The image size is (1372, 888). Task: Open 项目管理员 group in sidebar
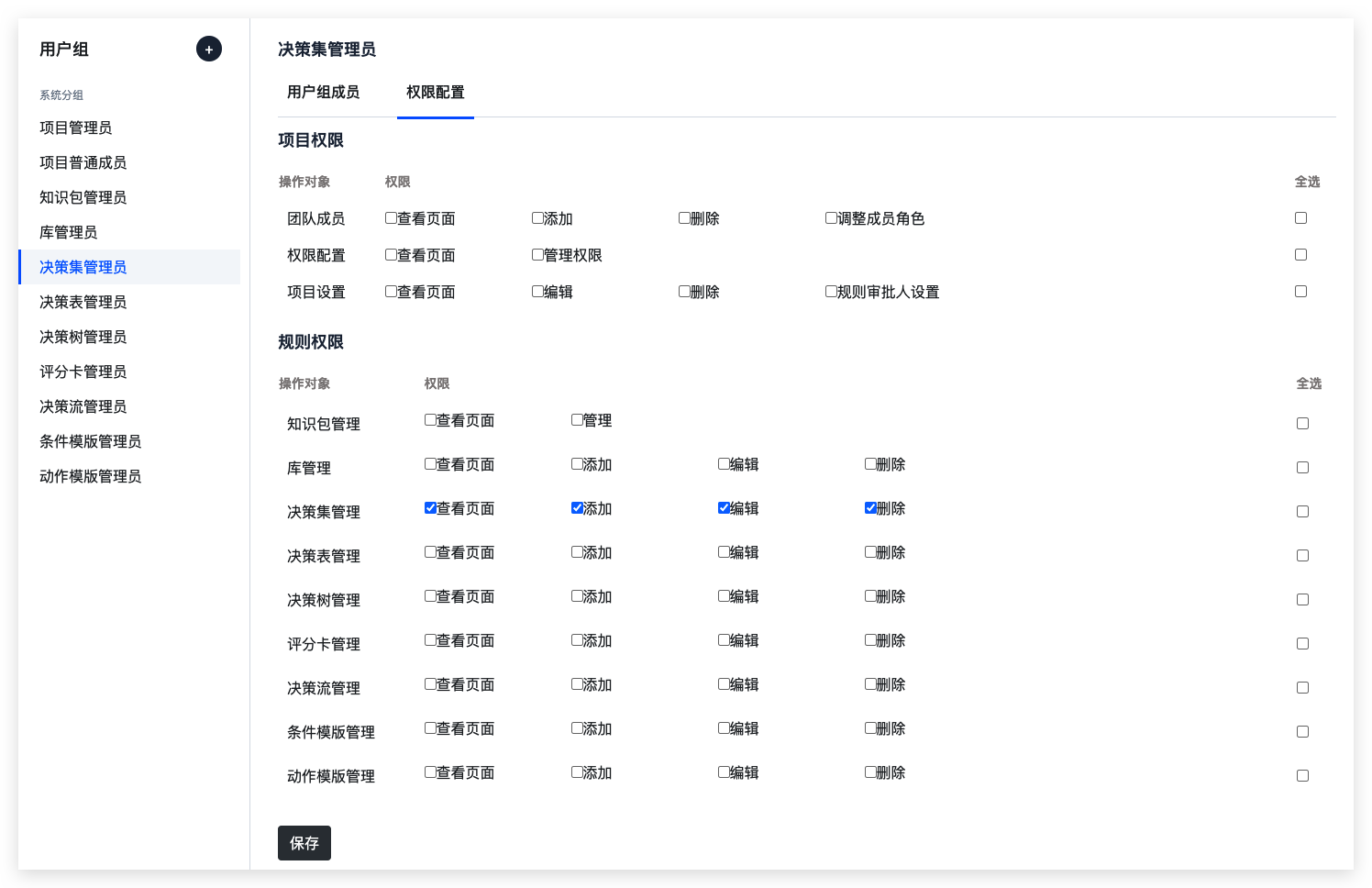(76, 128)
